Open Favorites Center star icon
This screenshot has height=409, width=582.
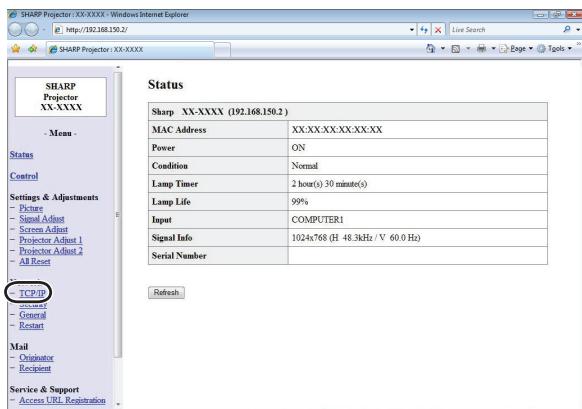pos(16,49)
